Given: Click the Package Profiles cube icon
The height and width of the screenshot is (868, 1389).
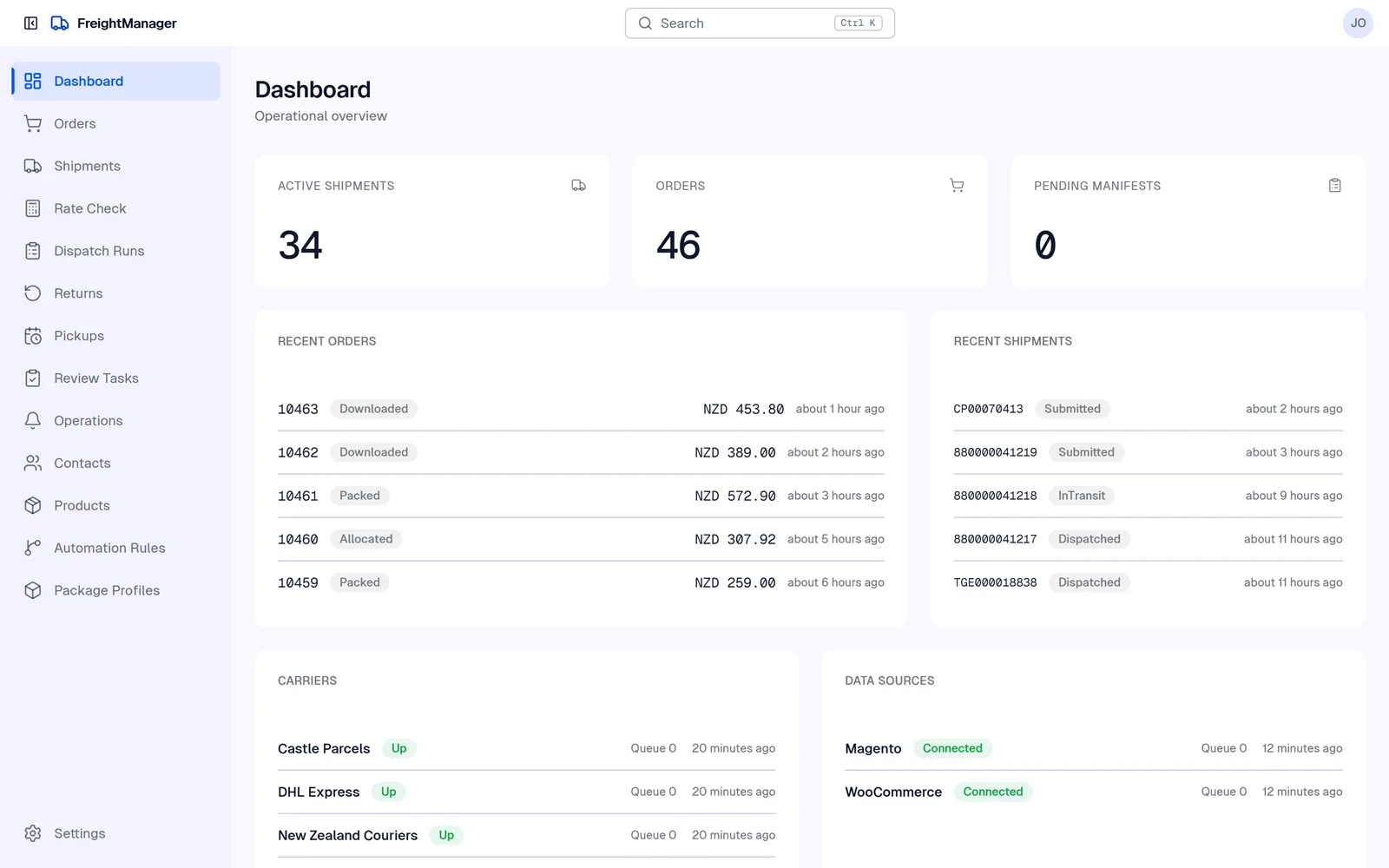Looking at the screenshot, I should coord(33,590).
